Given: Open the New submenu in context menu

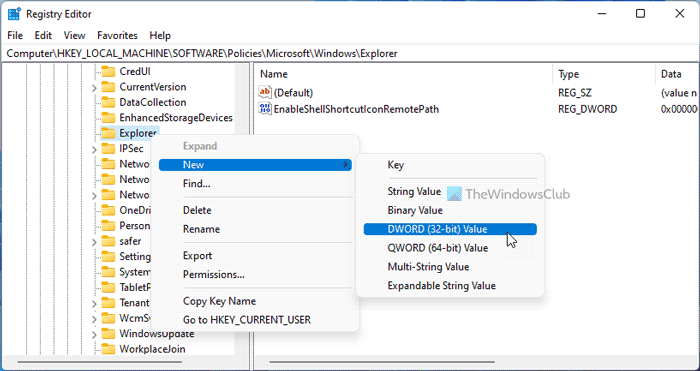Looking at the screenshot, I should [x=255, y=165].
